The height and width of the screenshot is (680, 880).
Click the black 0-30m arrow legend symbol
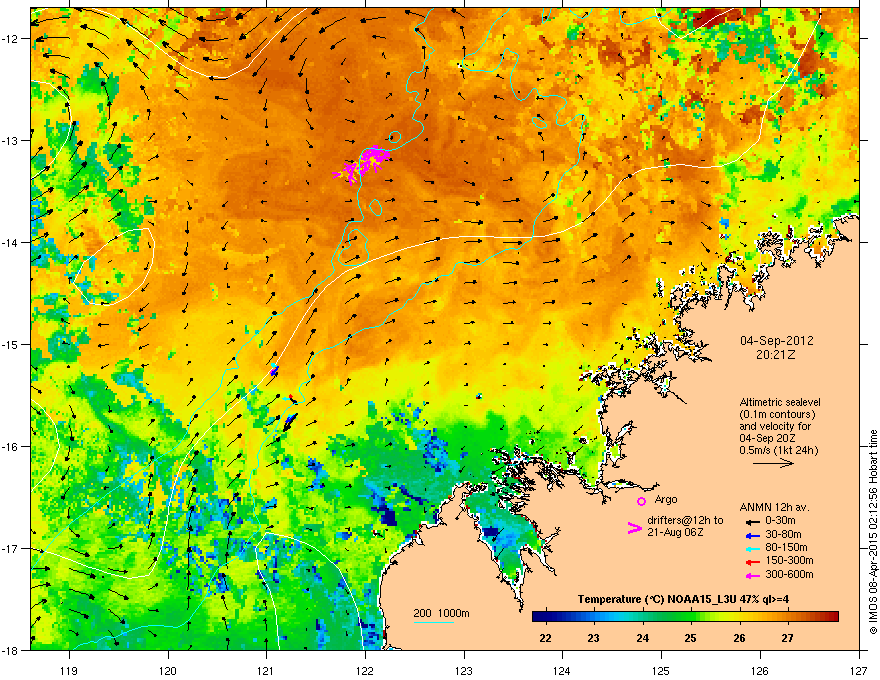(x=753, y=522)
